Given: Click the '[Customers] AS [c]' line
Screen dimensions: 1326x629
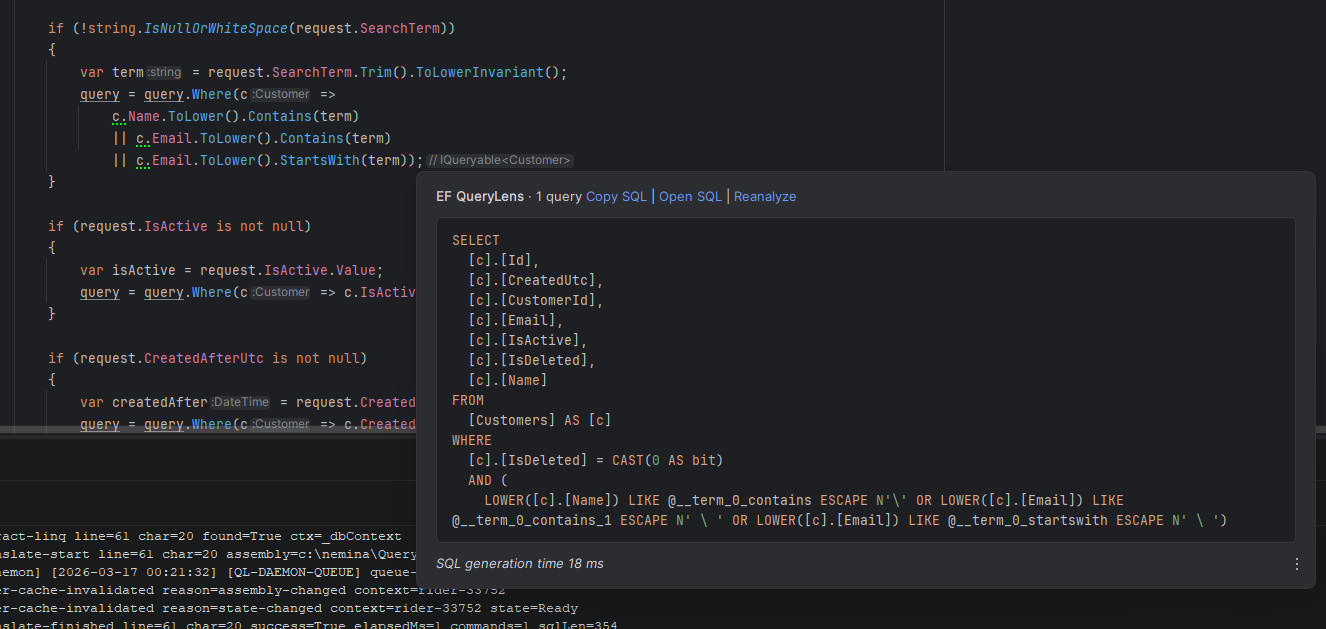Looking at the screenshot, I should coord(540,421).
